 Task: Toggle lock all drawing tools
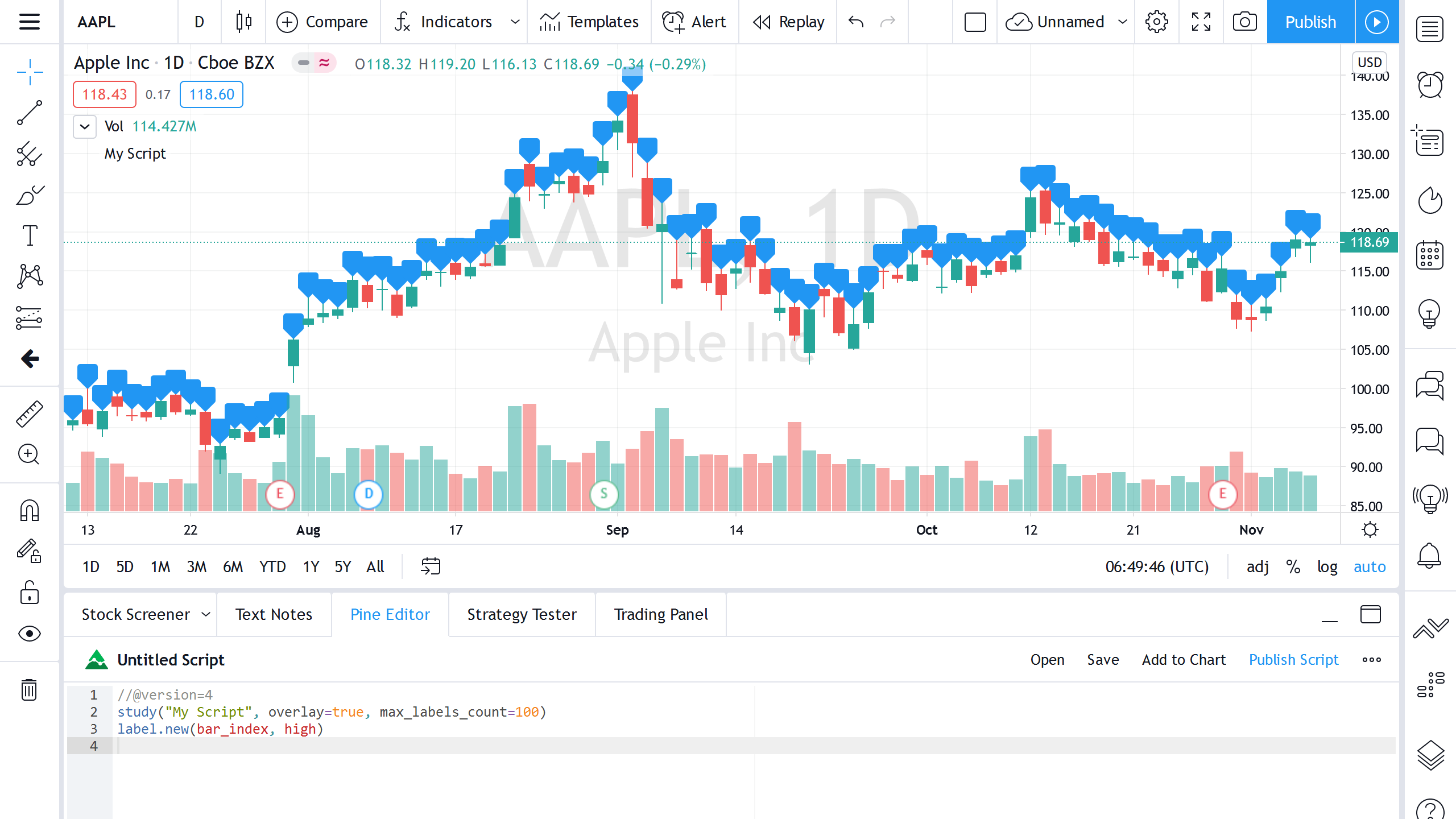[30, 592]
